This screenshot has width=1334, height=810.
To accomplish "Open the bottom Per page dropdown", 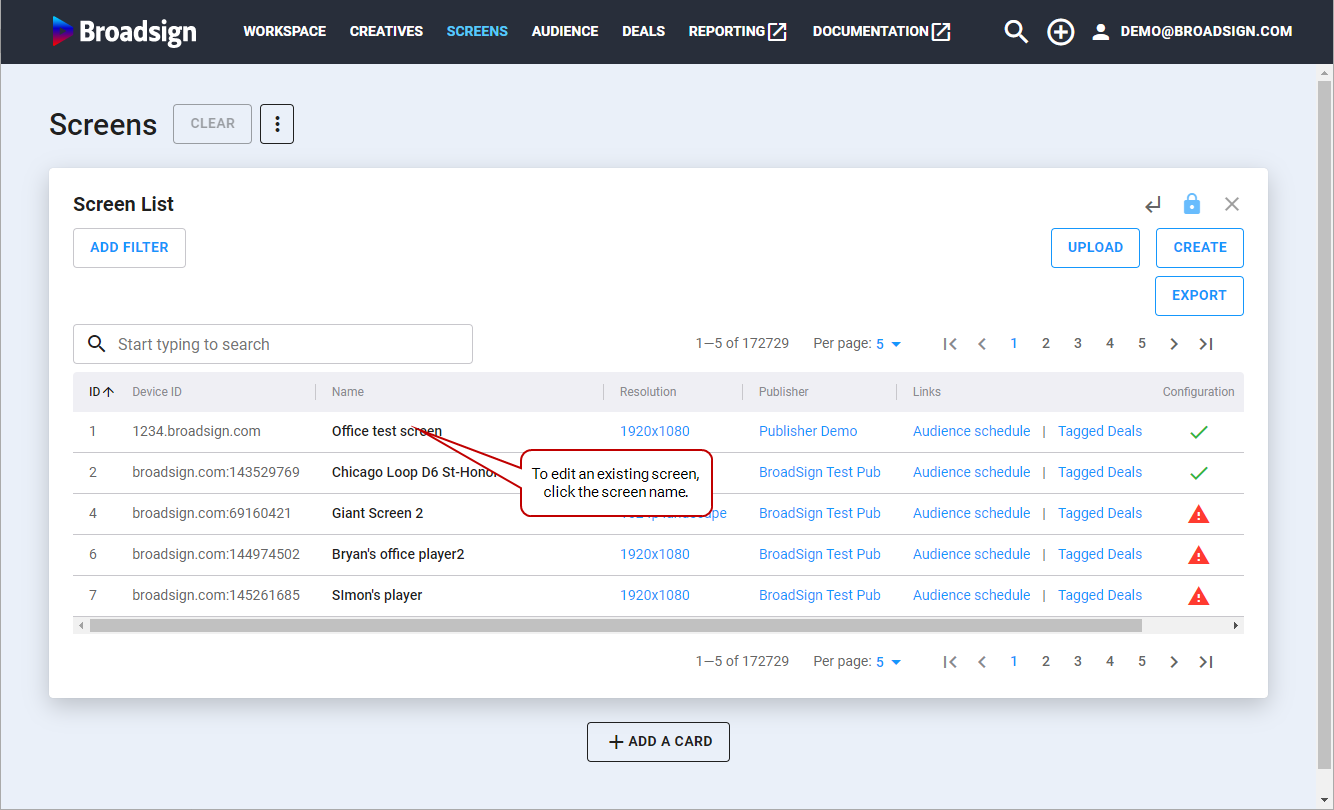I will tap(888, 662).
